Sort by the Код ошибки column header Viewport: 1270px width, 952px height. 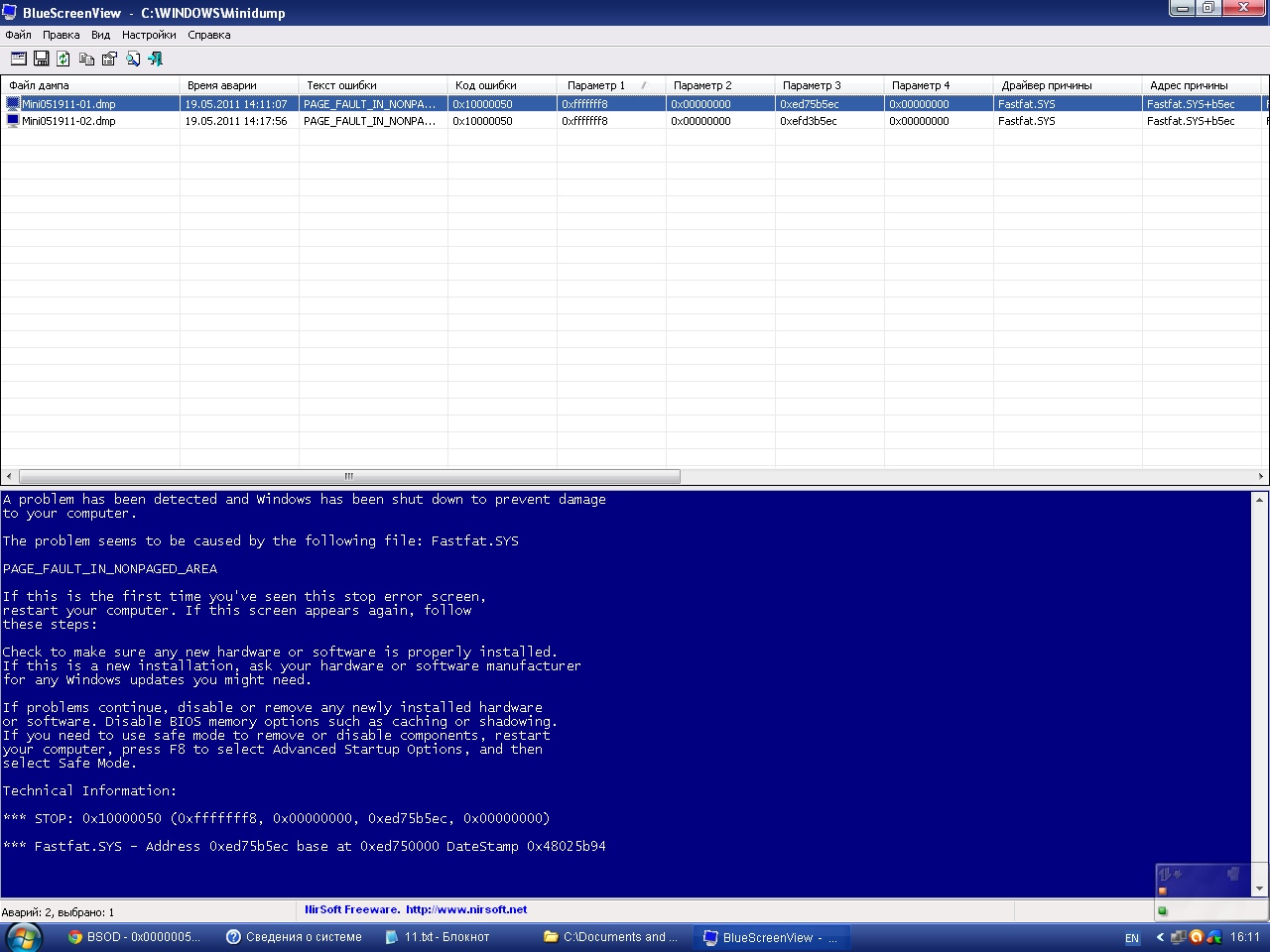[x=502, y=85]
